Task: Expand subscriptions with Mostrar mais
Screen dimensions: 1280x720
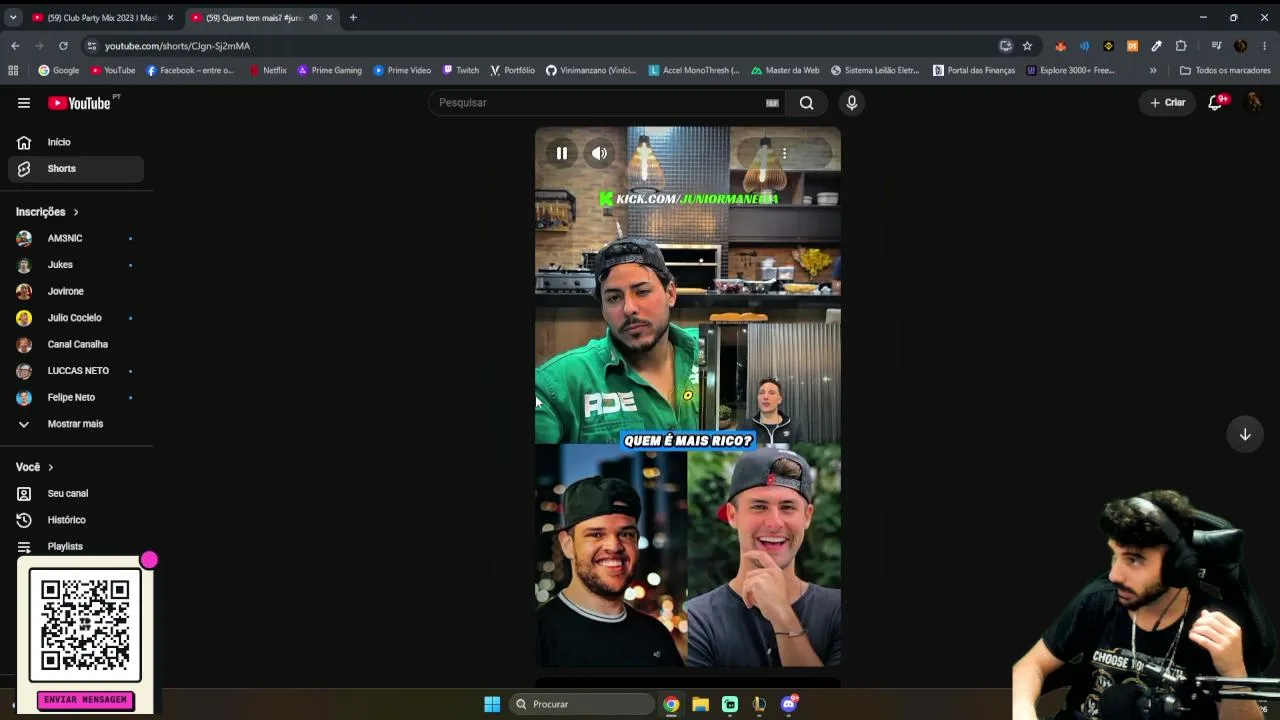Action: pos(75,424)
